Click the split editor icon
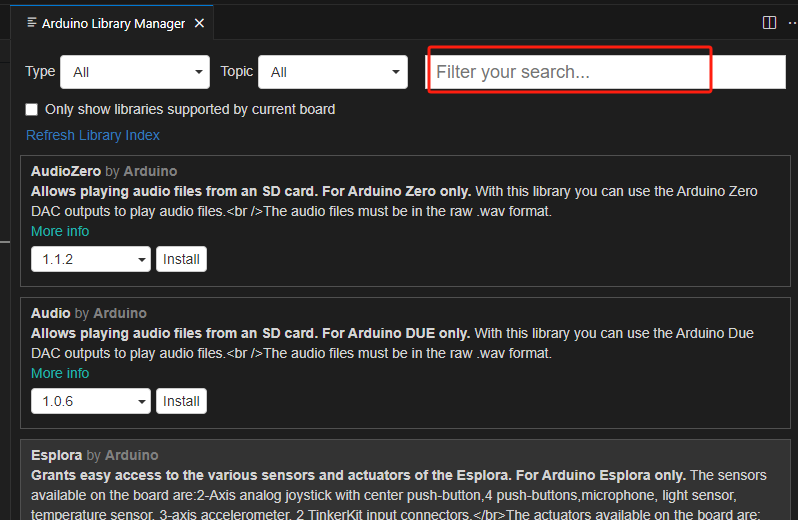The height and width of the screenshot is (520, 798). 769,23
